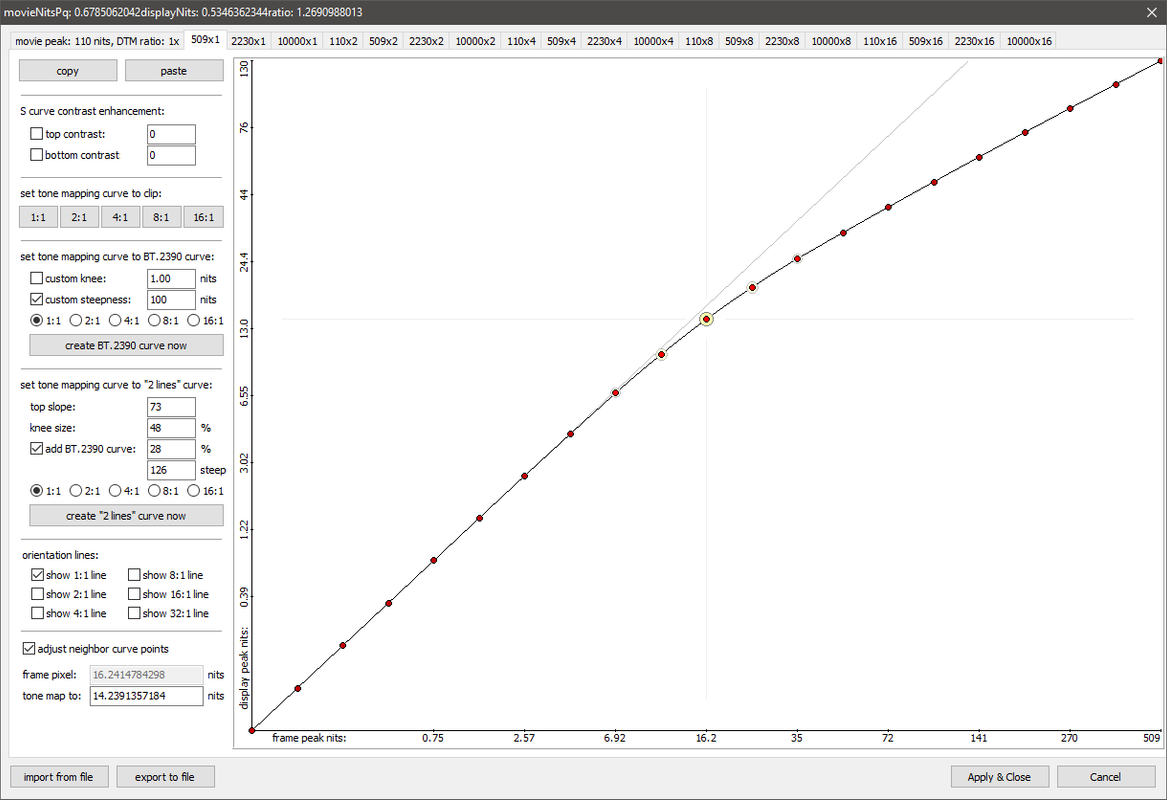The width and height of the screenshot is (1167, 800).
Task: Click create BT.2390 curve now
Action: coord(126,345)
